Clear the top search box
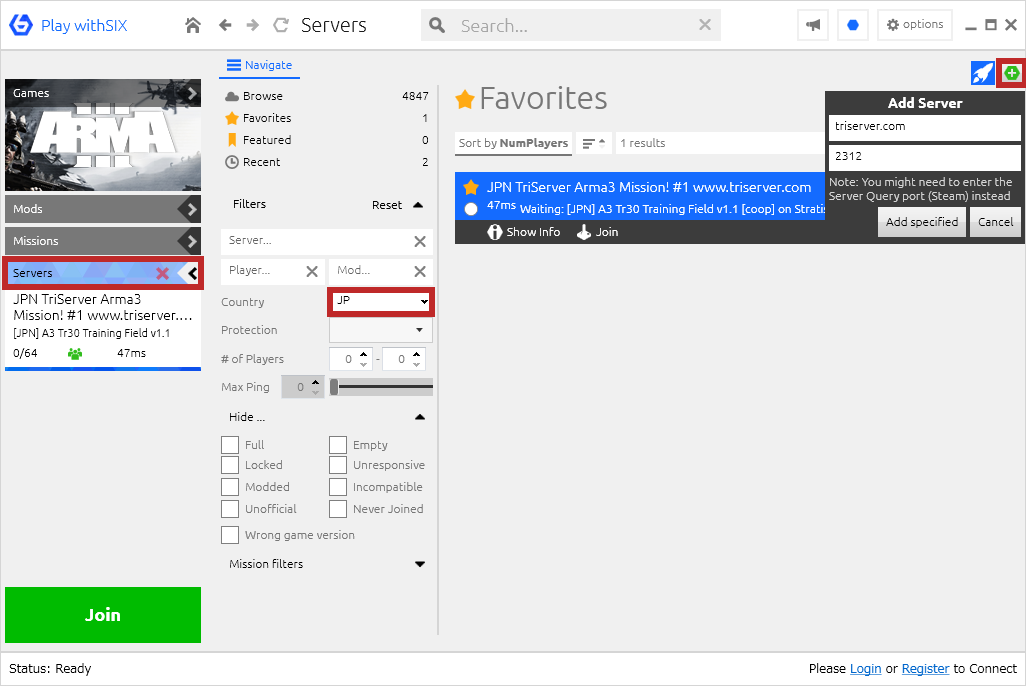Image resolution: width=1026 pixels, height=686 pixels. [705, 25]
